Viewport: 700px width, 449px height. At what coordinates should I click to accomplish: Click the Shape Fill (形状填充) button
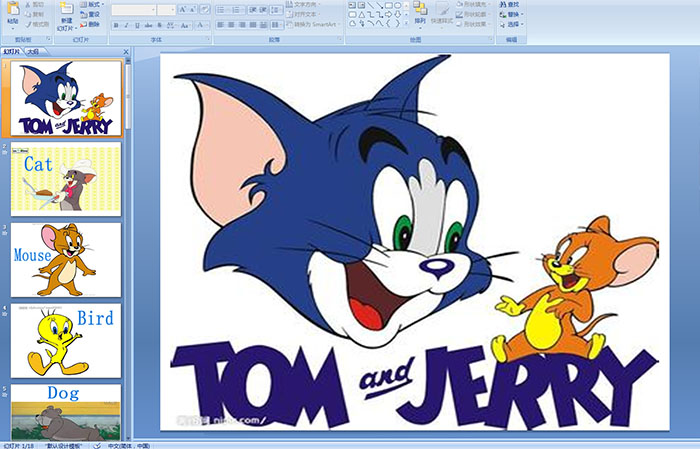473,4
